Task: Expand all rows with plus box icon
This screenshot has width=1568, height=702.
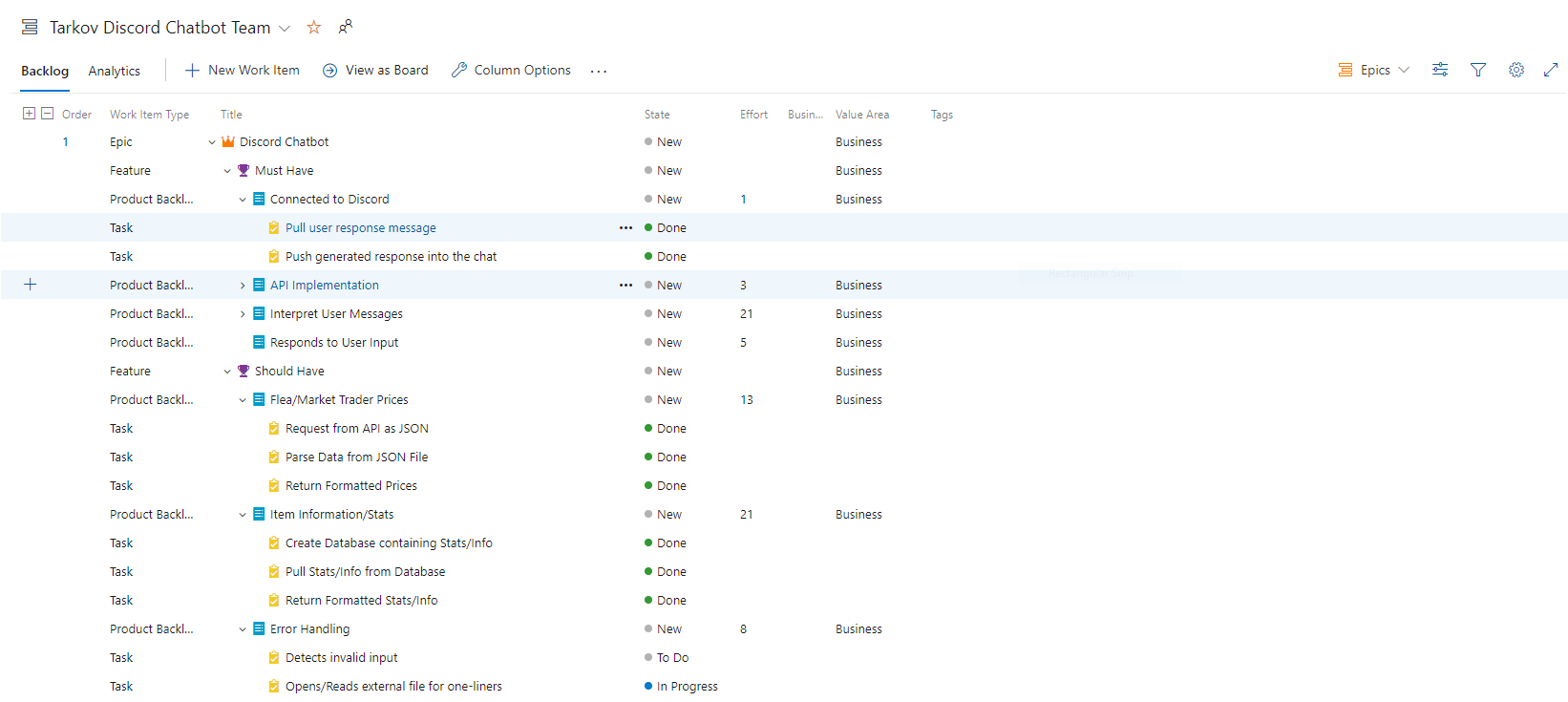Action: click(x=29, y=113)
